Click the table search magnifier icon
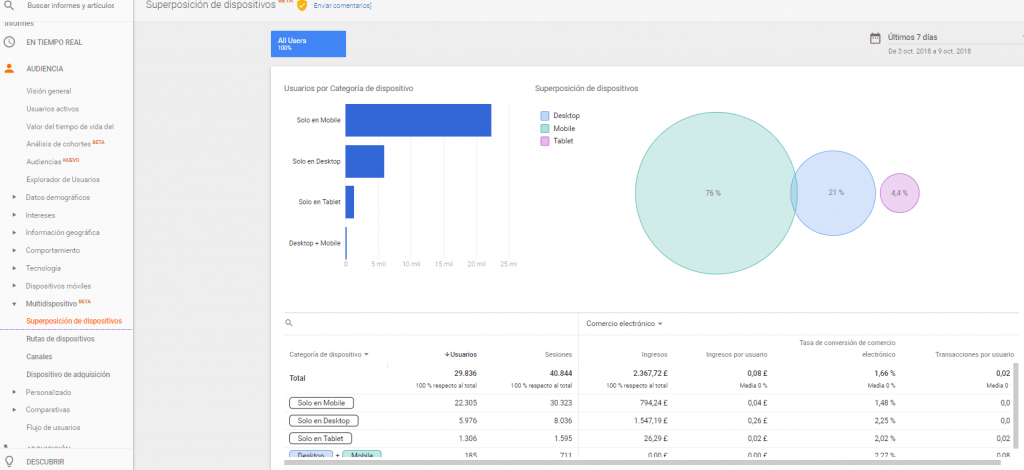This screenshot has height=470, width=1024. pos(288,322)
